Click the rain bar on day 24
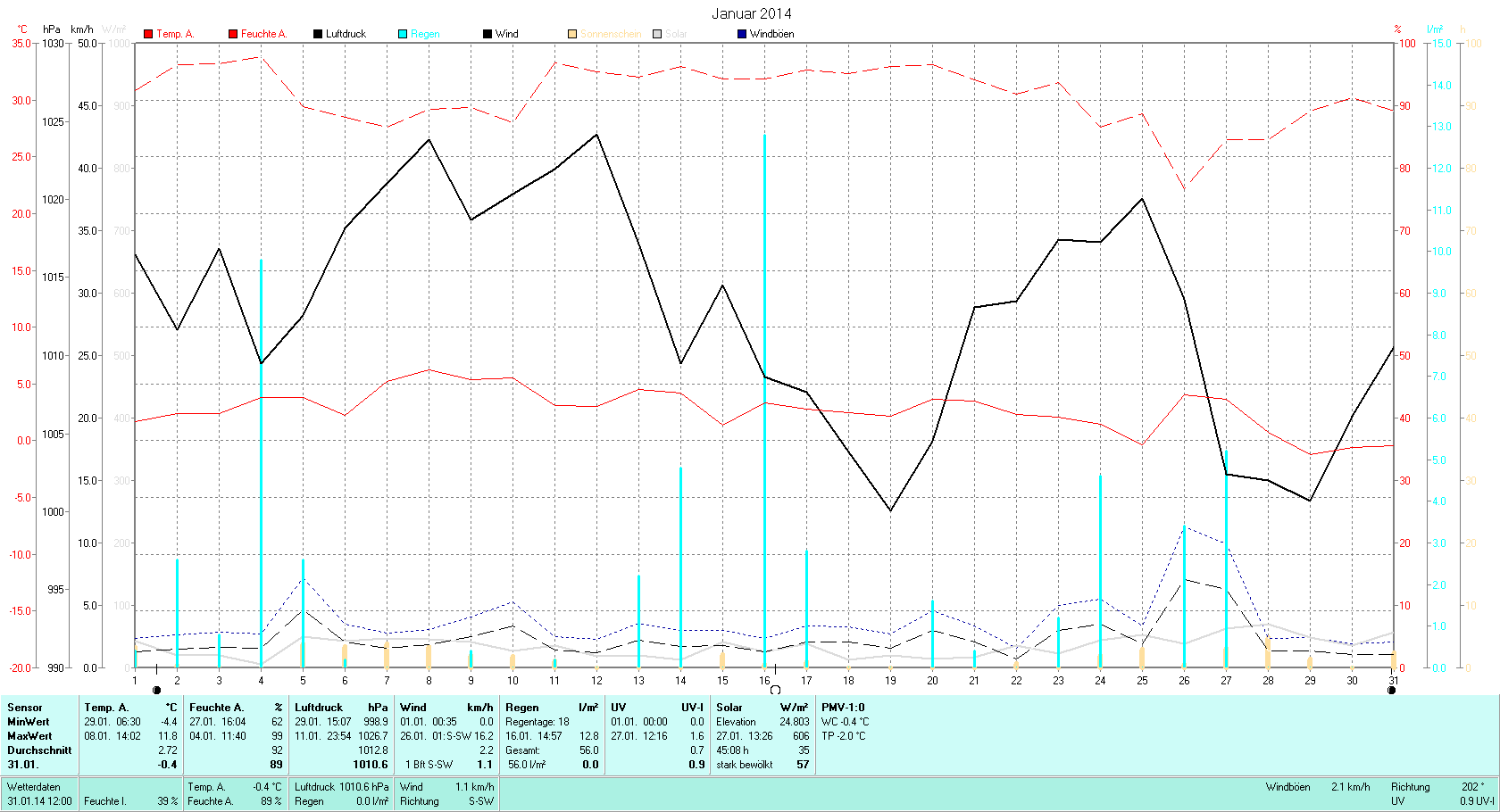This screenshot has width=1500, height=812. [x=1100, y=571]
